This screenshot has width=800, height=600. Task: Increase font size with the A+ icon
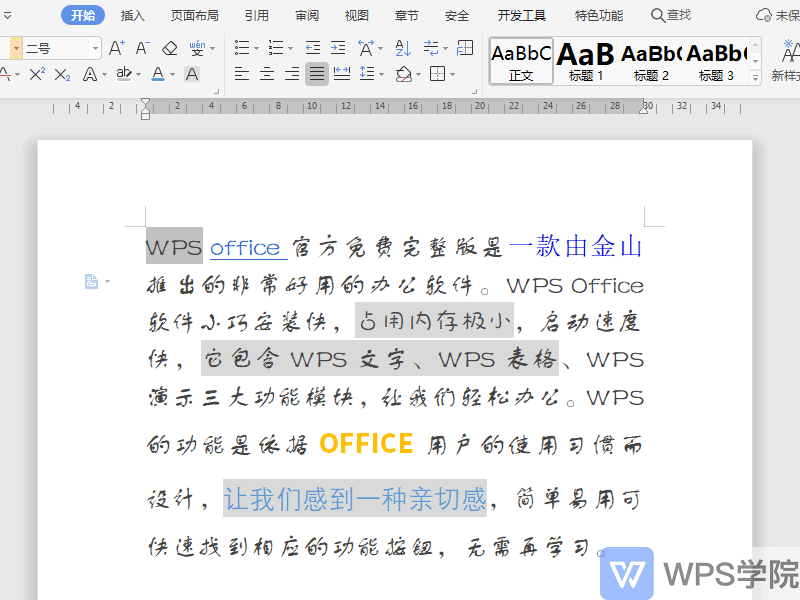tap(117, 48)
